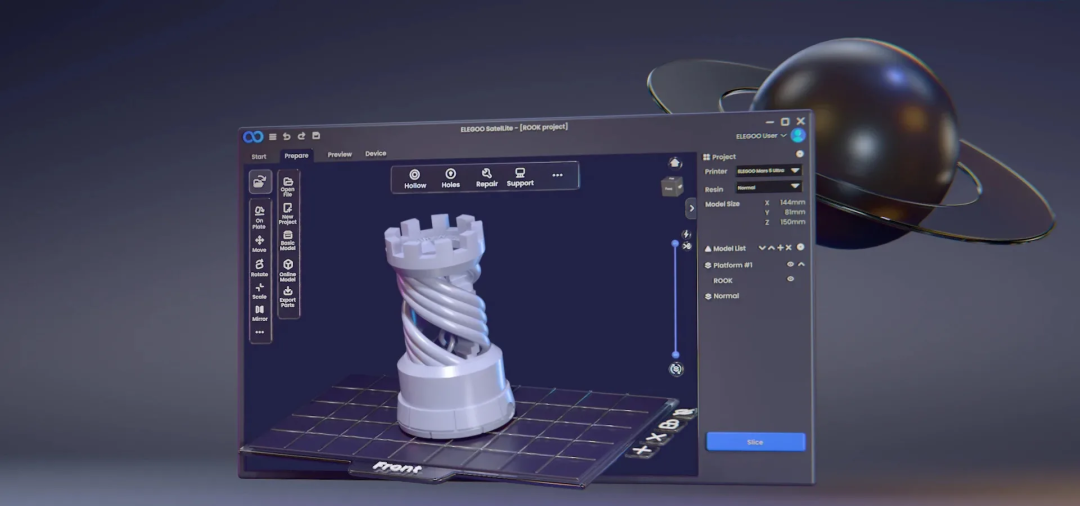1080x506 pixels.
Task: Click the 150mm Z size value
Action: point(793,222)
